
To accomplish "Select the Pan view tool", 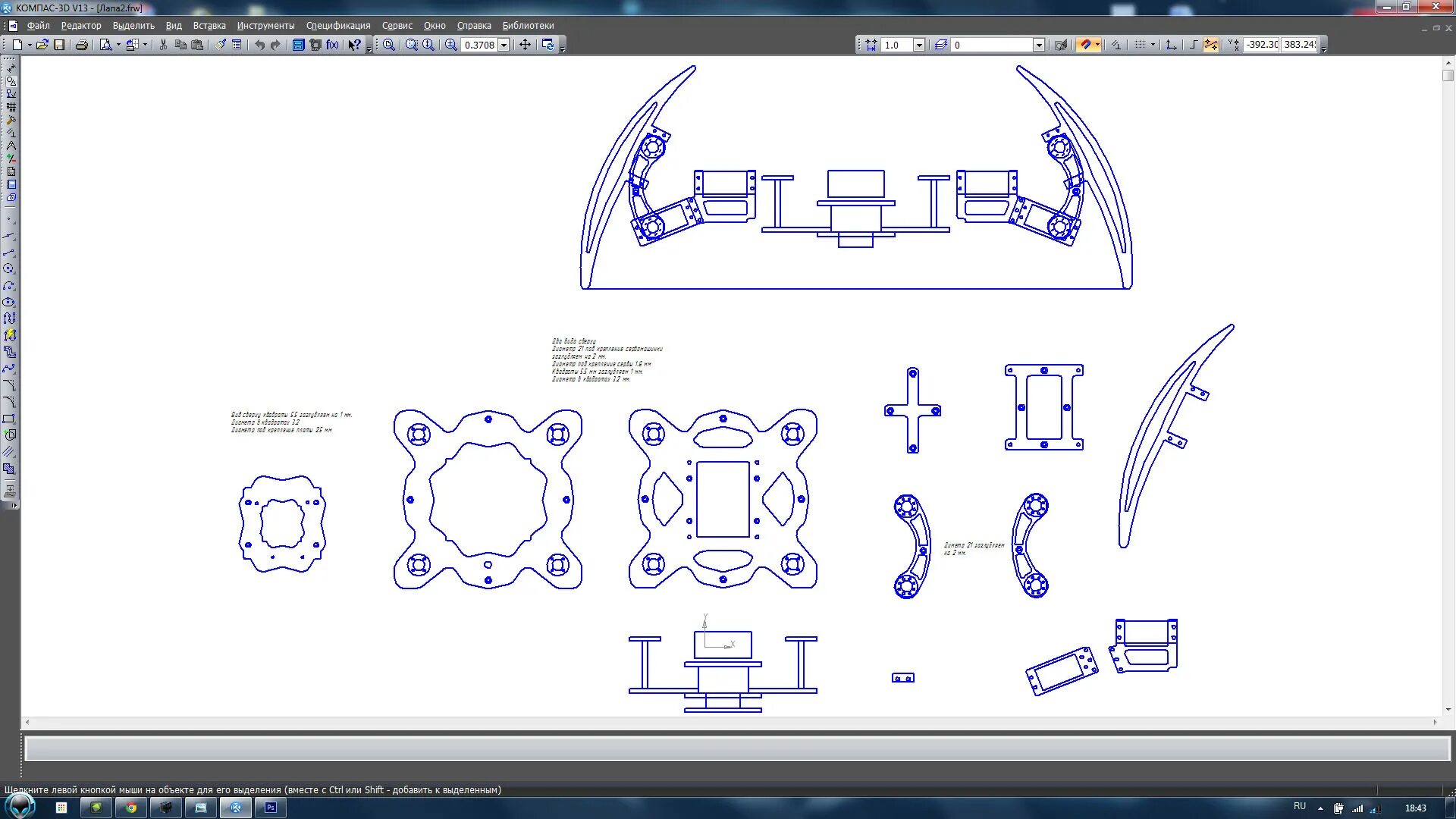I will 525,45.
